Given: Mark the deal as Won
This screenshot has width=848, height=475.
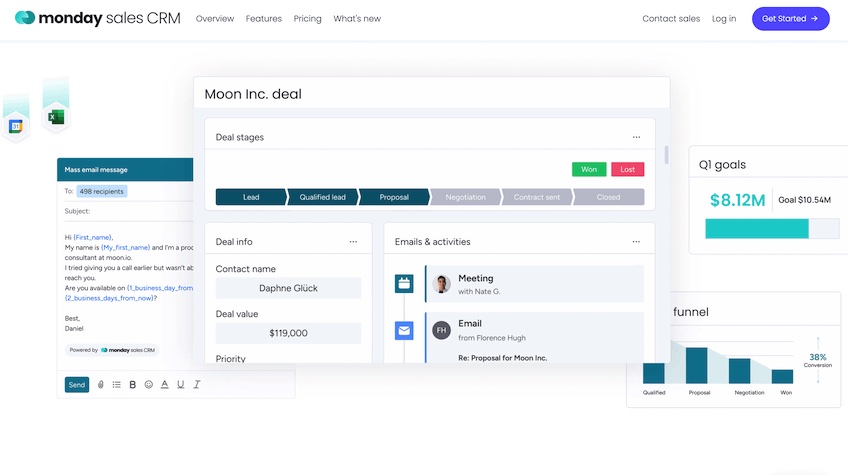Looking at the screenshot, I should click(x=589, y=169).
